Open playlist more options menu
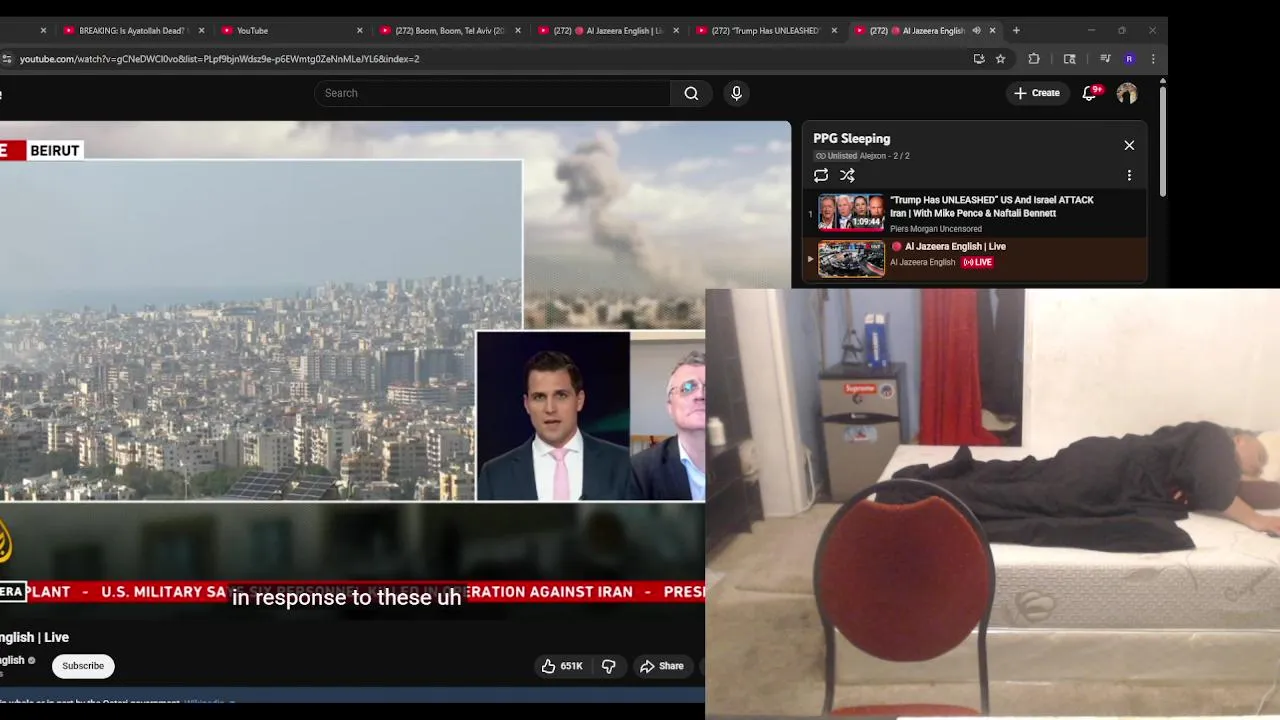1280x720 pixels. [x=1129, y=175]
